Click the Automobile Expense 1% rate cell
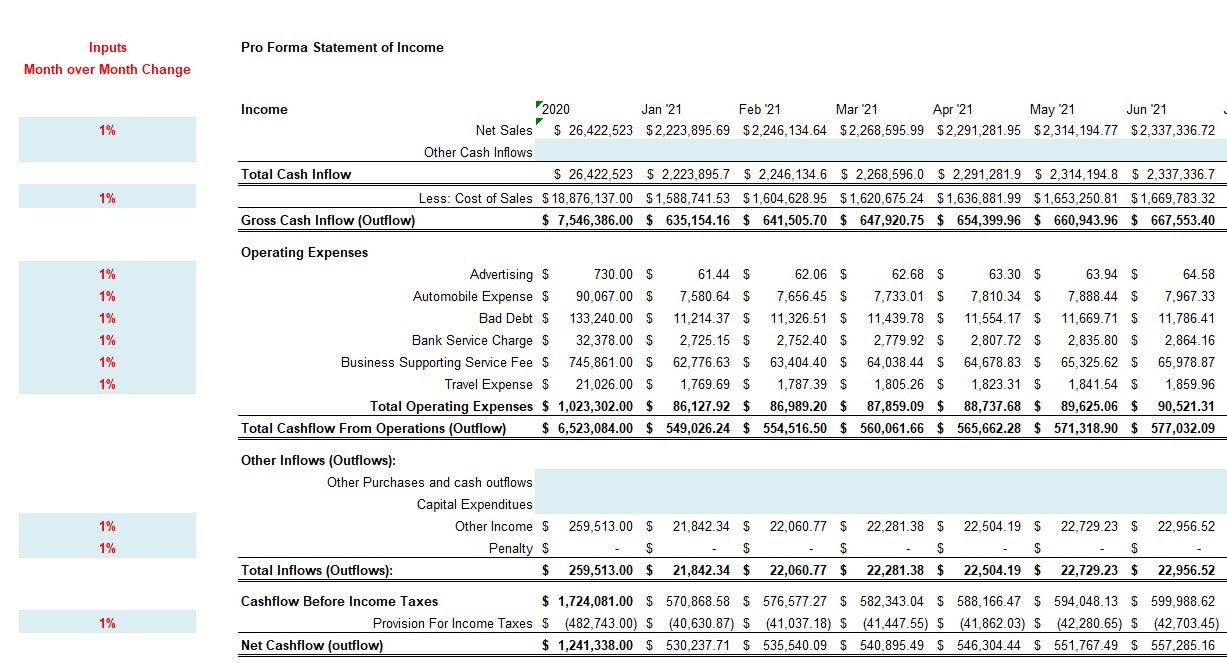This screenshot has height=663, width=1227. click(x=107, y=296)
